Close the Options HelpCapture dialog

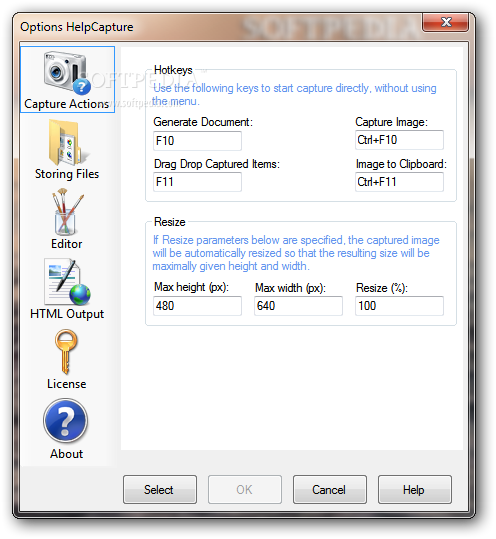[x=445, y=22]
